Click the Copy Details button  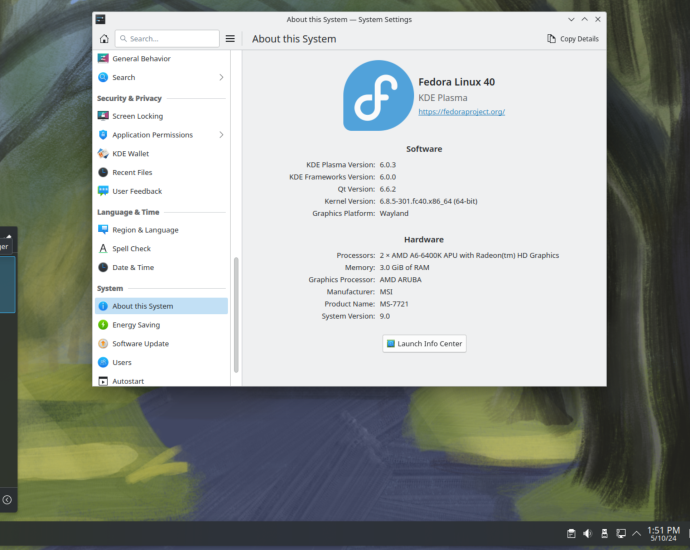point(573,39)
